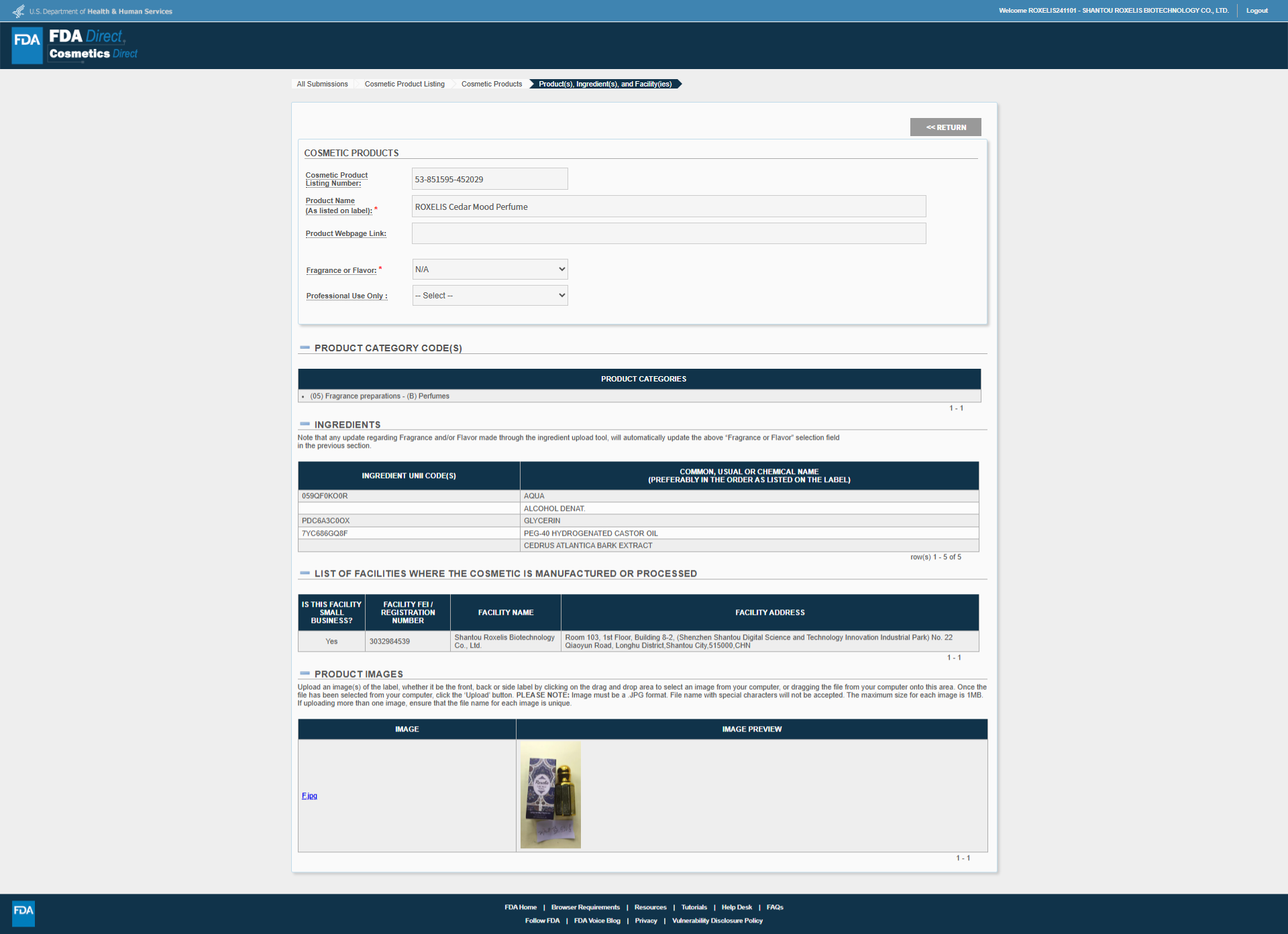The width and height of the screenshot is (1288, 934).
Task: Open the Privacy footer link
Action: tap(646, 921)
